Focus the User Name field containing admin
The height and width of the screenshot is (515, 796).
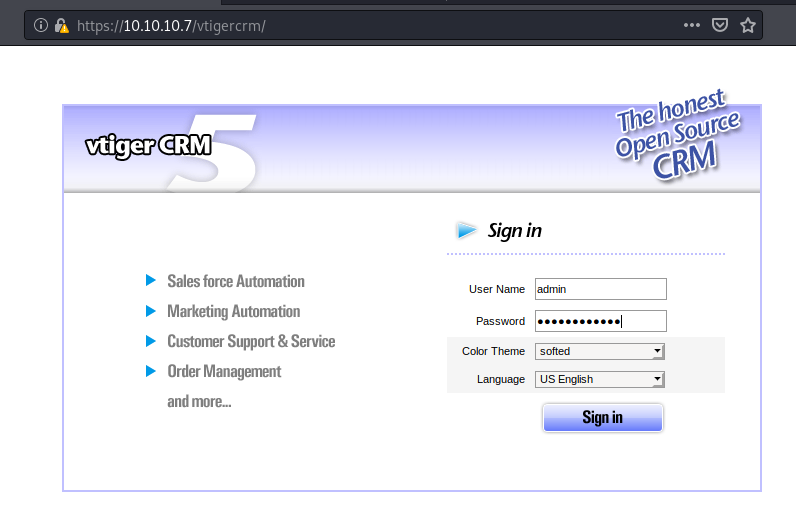click(x=601, y=289)
